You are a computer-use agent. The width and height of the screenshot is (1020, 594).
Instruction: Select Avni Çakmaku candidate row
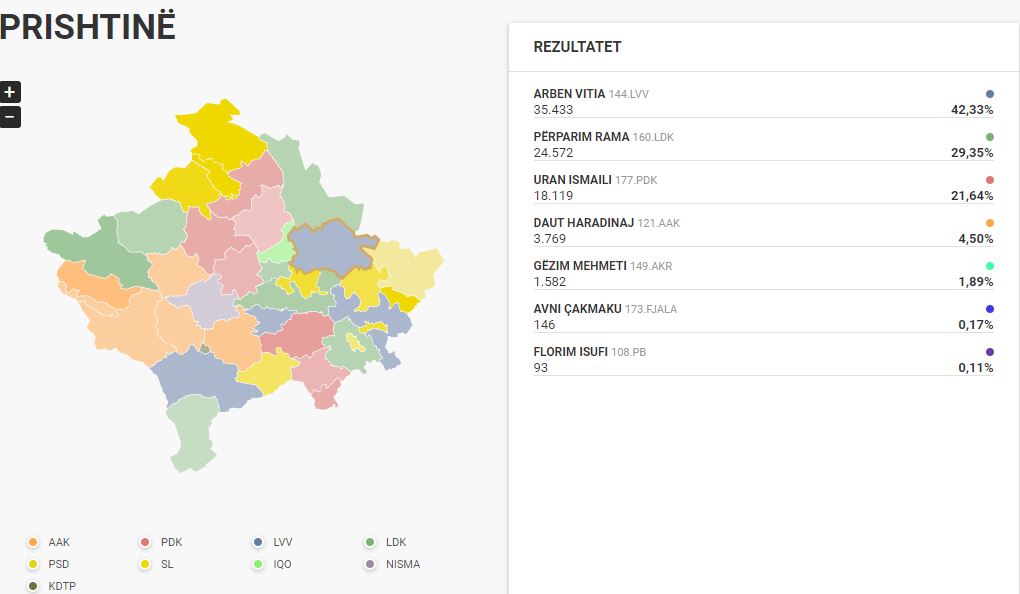click(x=763, y=316)
